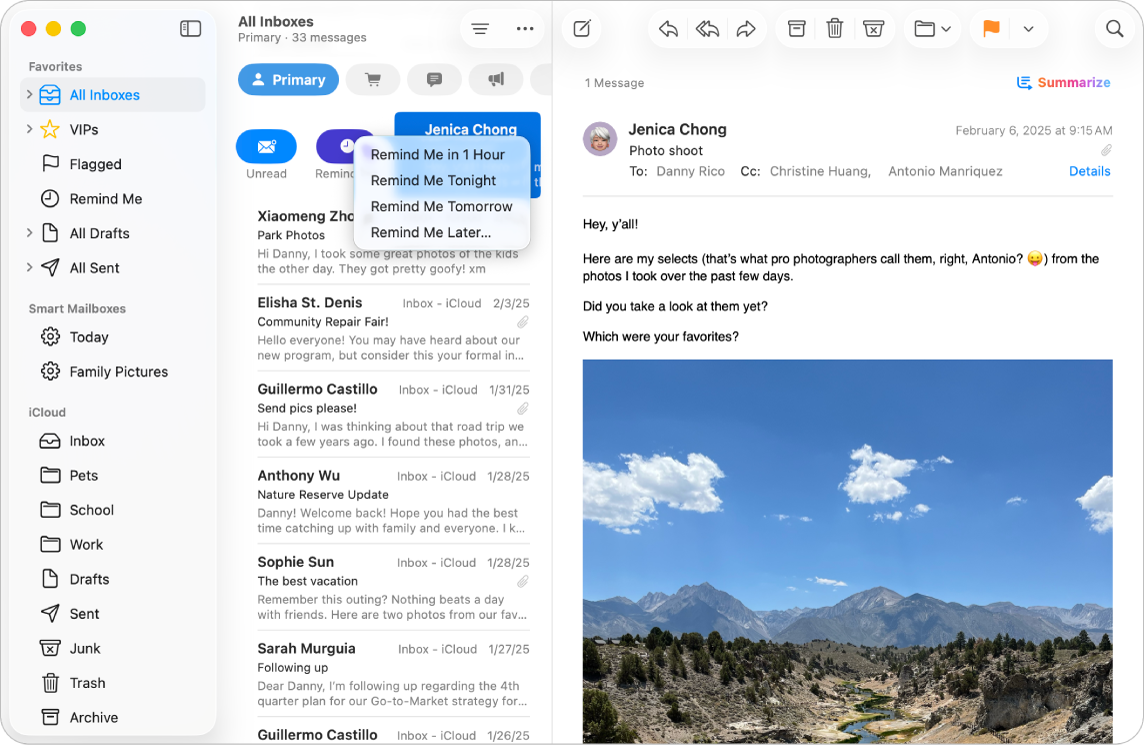This screenshot has width=1144, height=746.
Task: Show Details of Jenica Chong's email
Action: coord(1089,171)
